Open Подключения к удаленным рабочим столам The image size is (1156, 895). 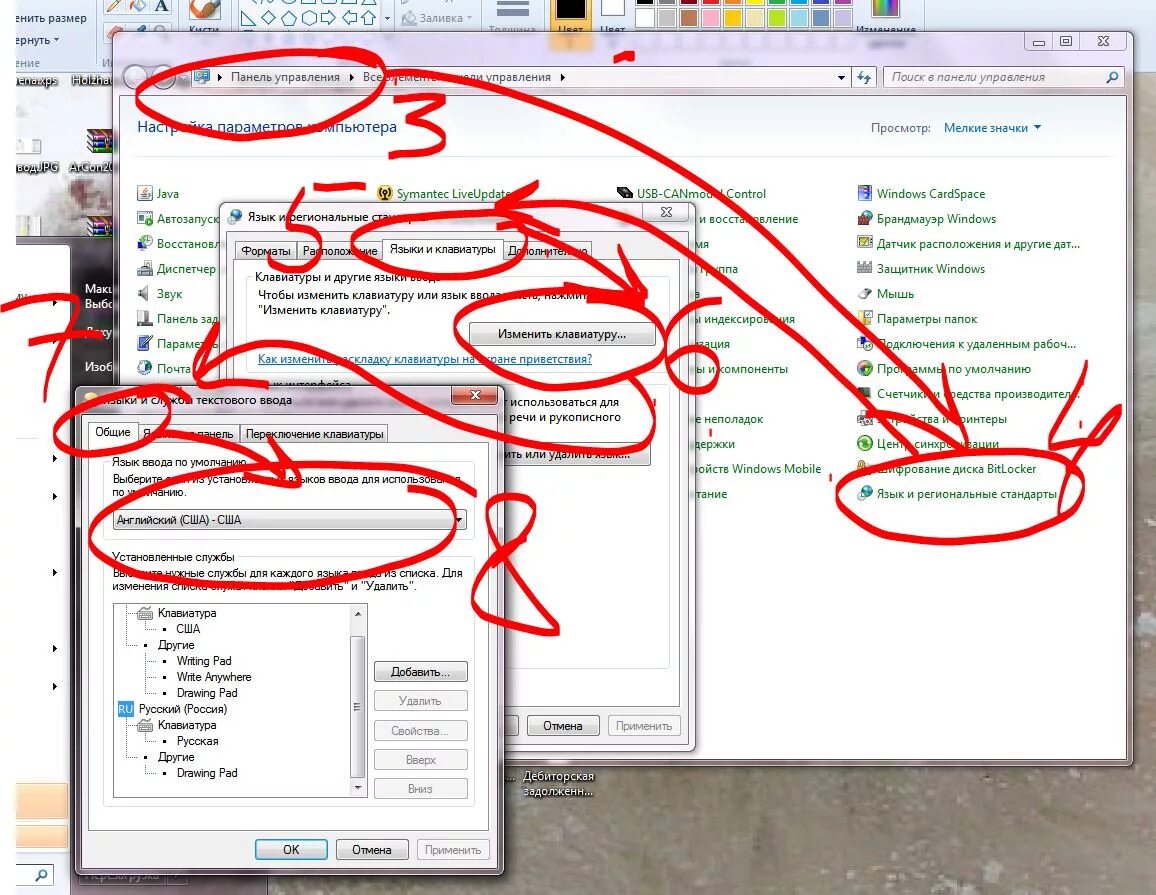coord(967,344)
